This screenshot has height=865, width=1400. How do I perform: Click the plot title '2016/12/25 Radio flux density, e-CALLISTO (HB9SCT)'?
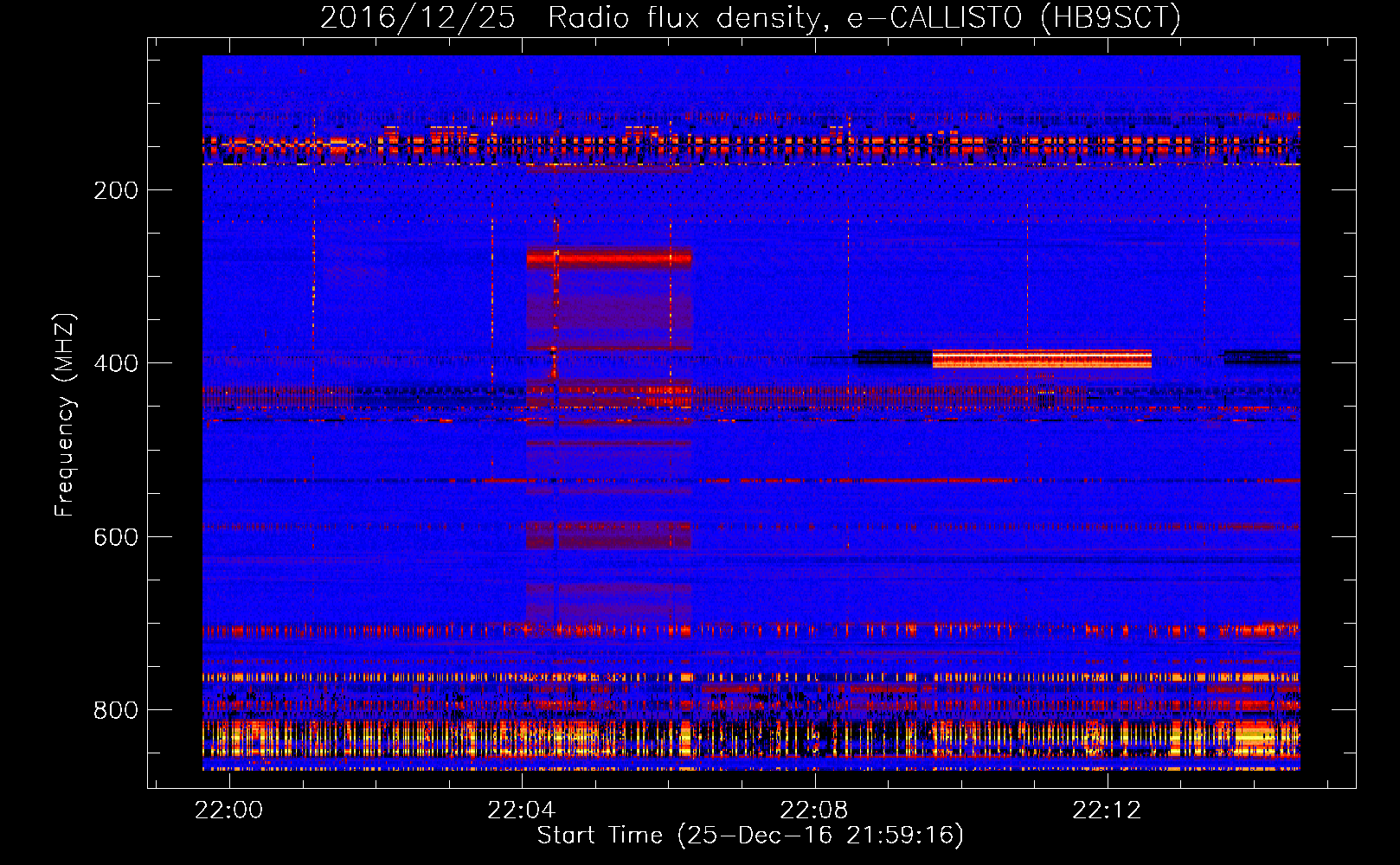click(750, 17)
